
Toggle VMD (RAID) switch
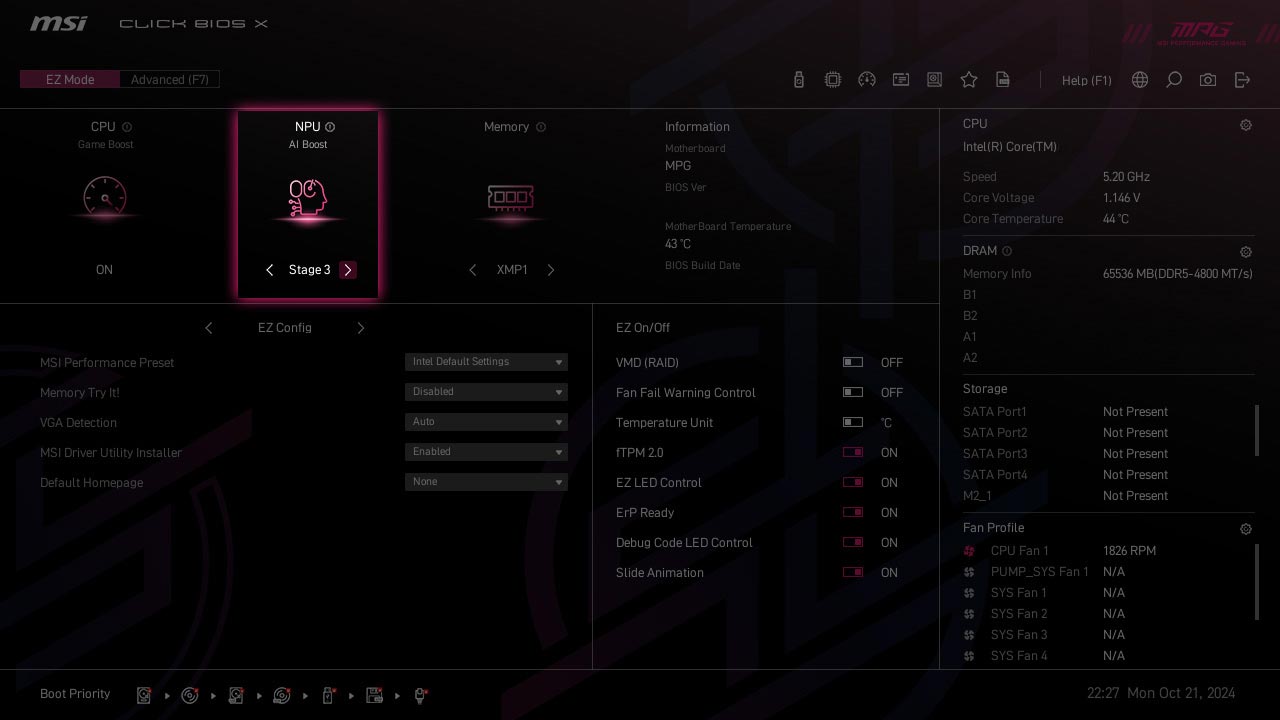point(853,363)
